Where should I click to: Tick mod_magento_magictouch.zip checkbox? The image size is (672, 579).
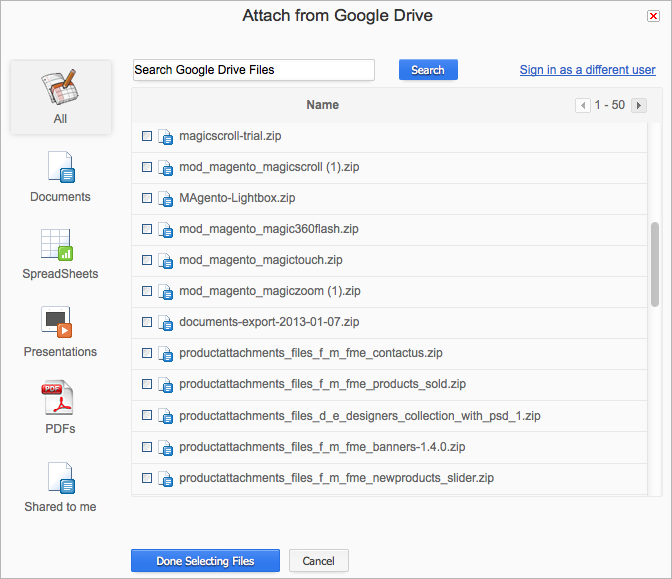point(147,260)
